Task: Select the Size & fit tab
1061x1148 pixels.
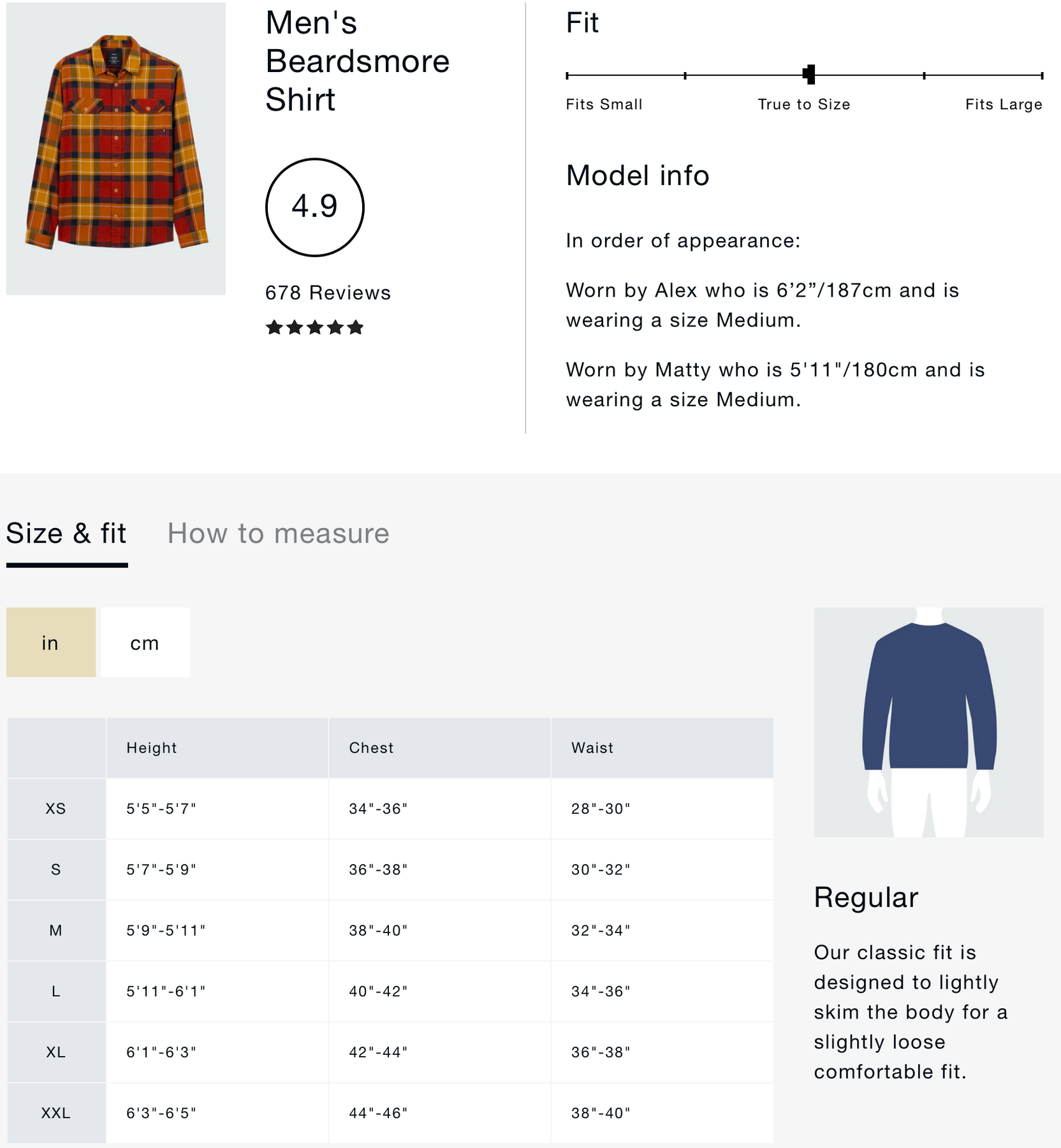Action: (x=66, y=533)
